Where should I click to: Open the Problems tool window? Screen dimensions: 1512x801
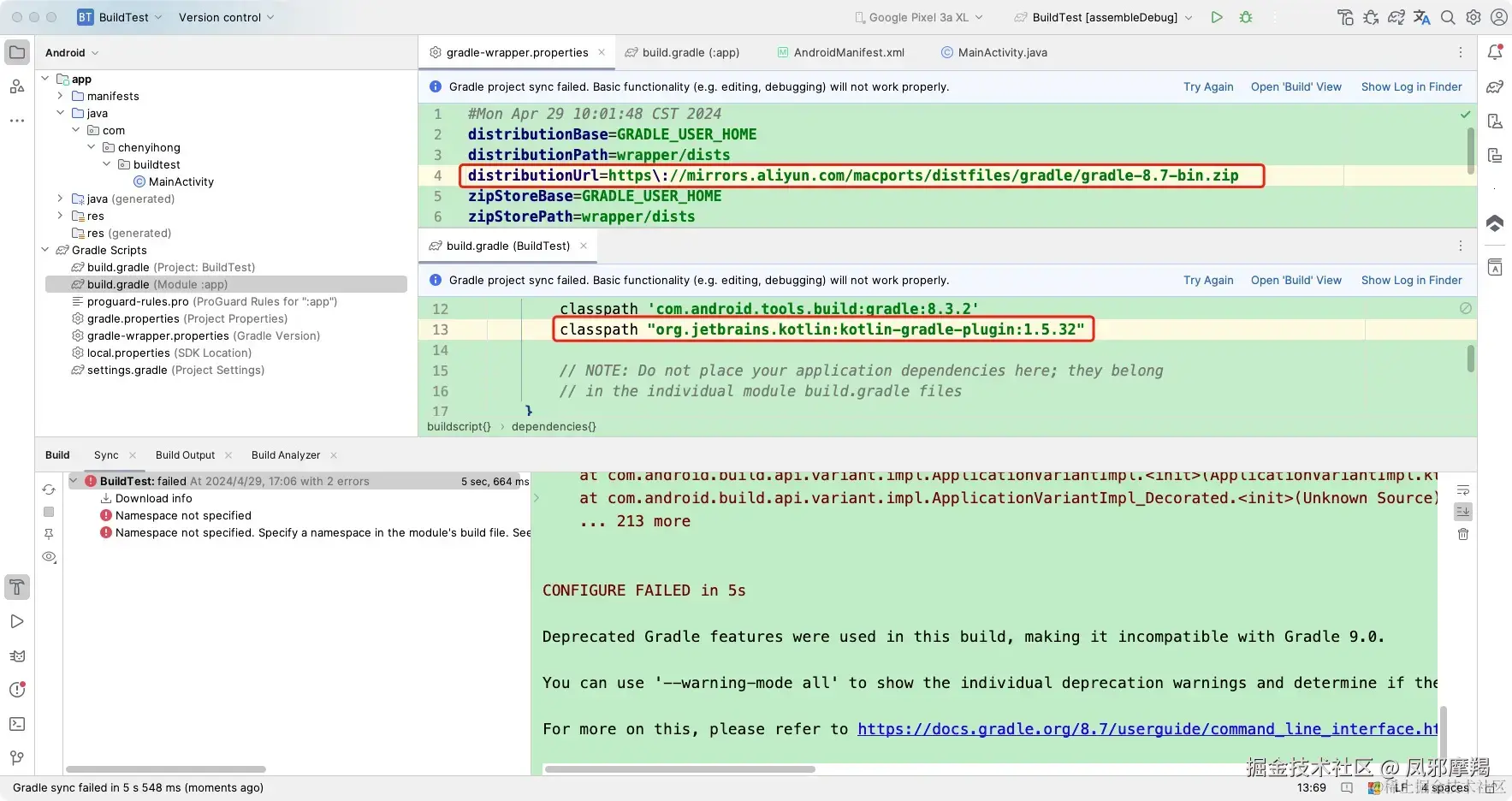(x=17, y=690)
